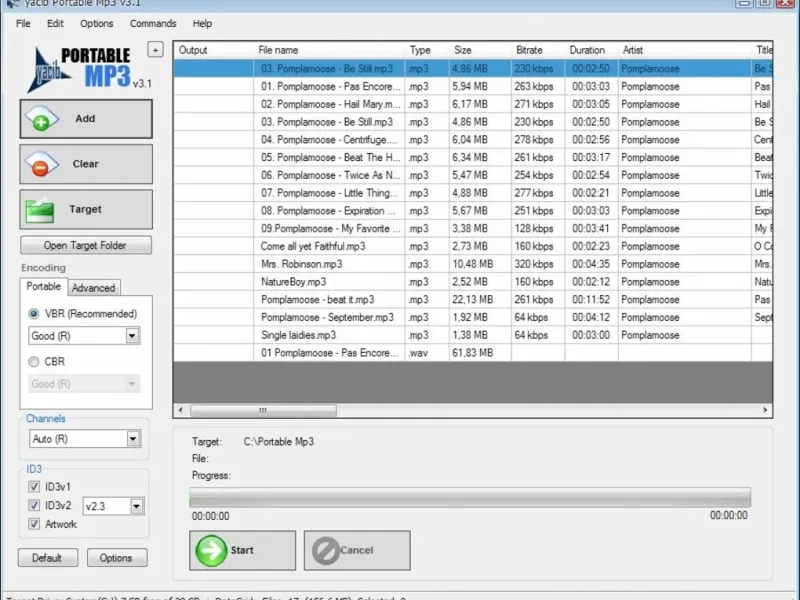Select row '07. Pomplamoose - Little Thing...'
The image size is (800, 600).
473,193
